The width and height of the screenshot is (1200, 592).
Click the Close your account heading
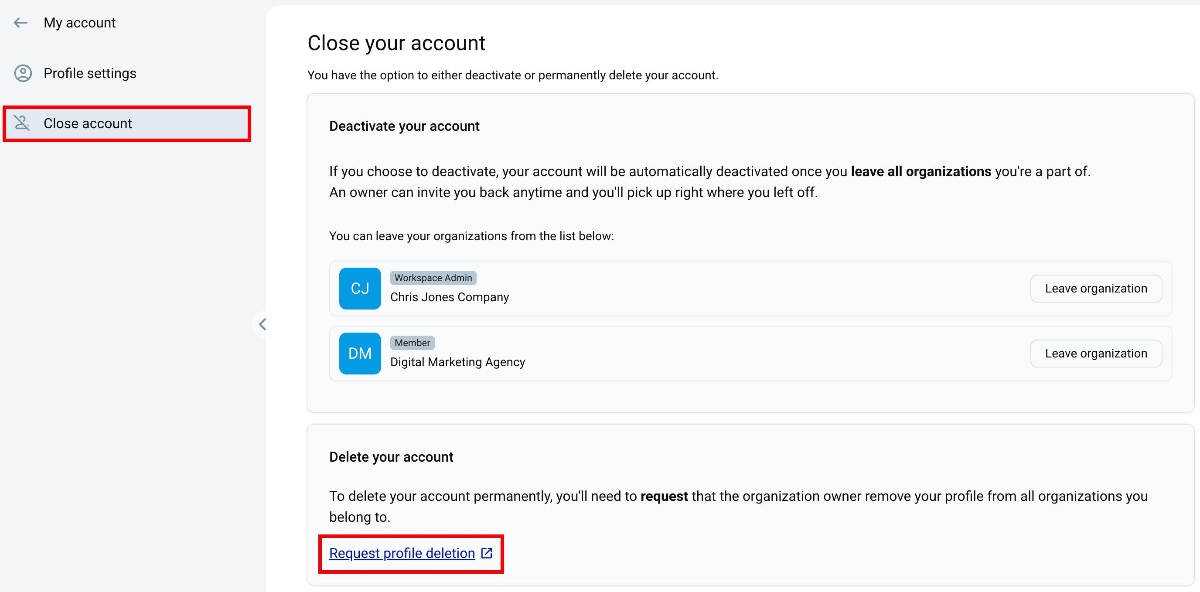tap(396, 43)
